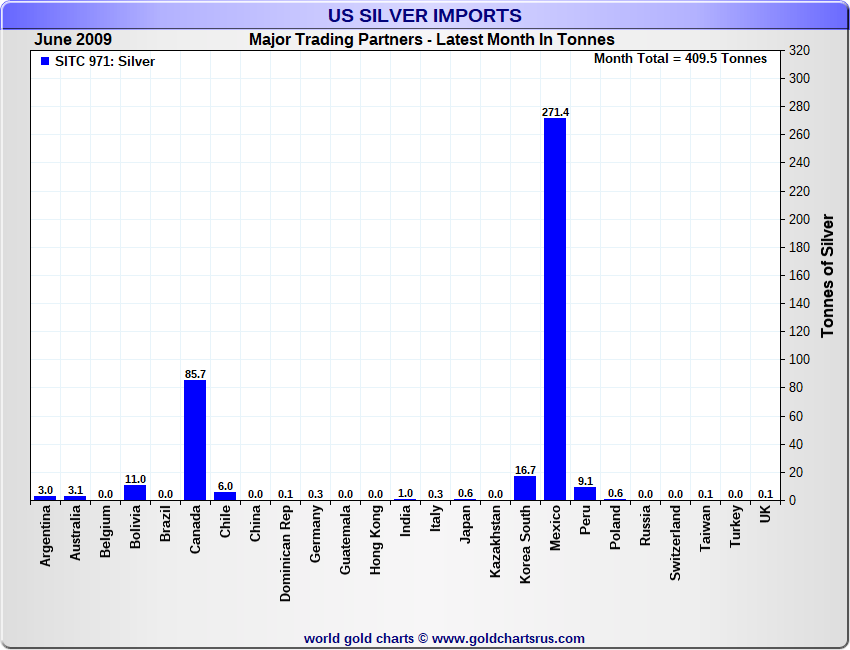This screenshot has height=650, width=850.
Task: Open the www.goldchartsrus.com footer link
Action: pos(508,638)
